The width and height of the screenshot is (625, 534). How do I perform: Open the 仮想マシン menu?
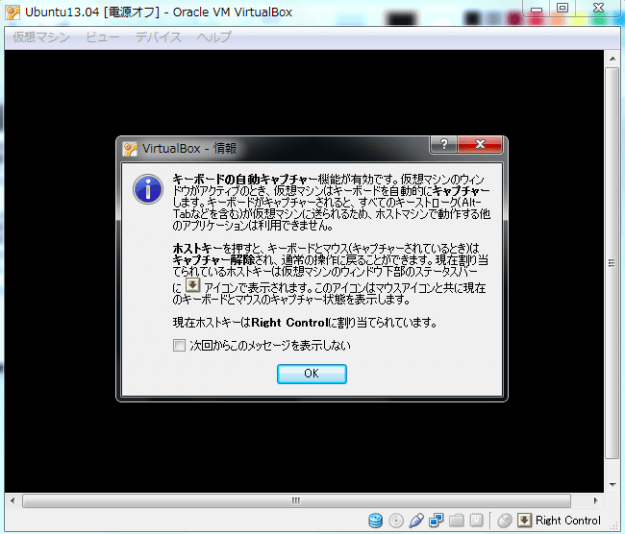(x=40, y=37)
